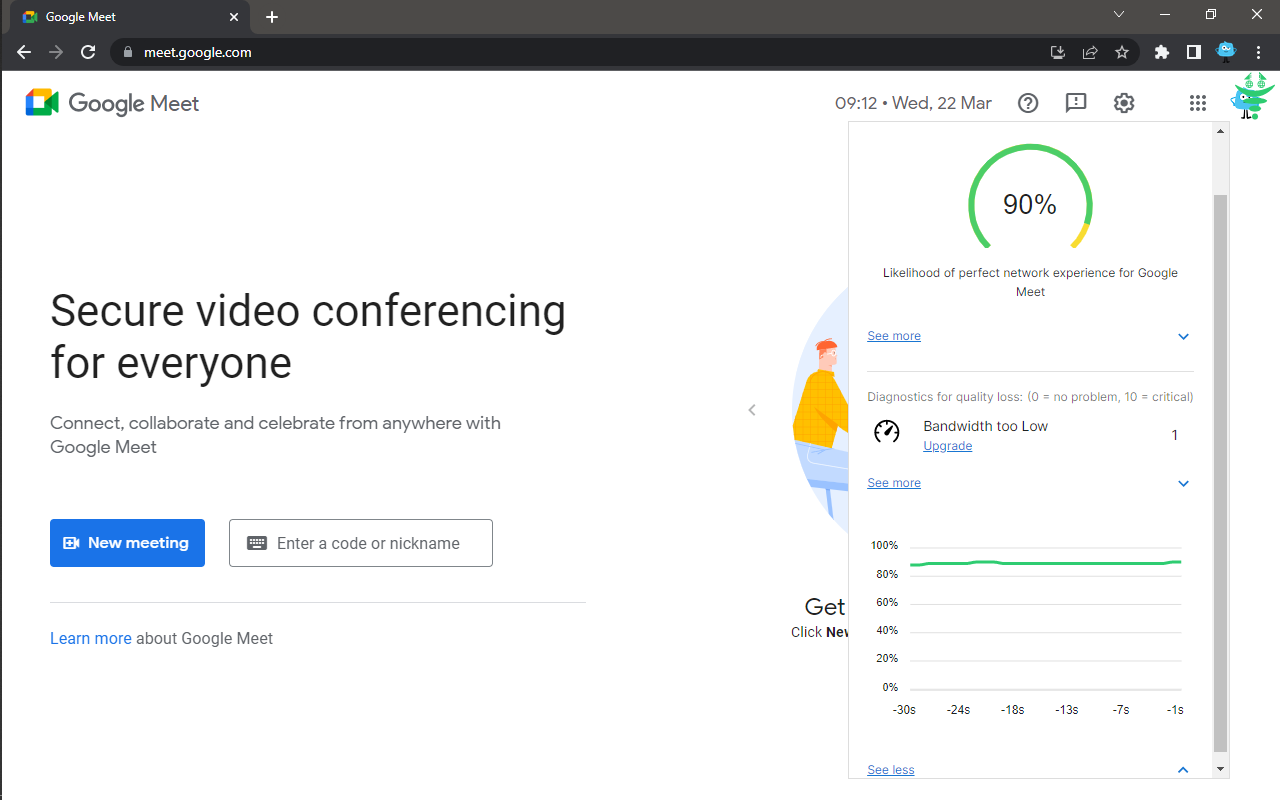Click See more under Bandwidth too Low
The image size is (1280, 800).
click(894, 483)
